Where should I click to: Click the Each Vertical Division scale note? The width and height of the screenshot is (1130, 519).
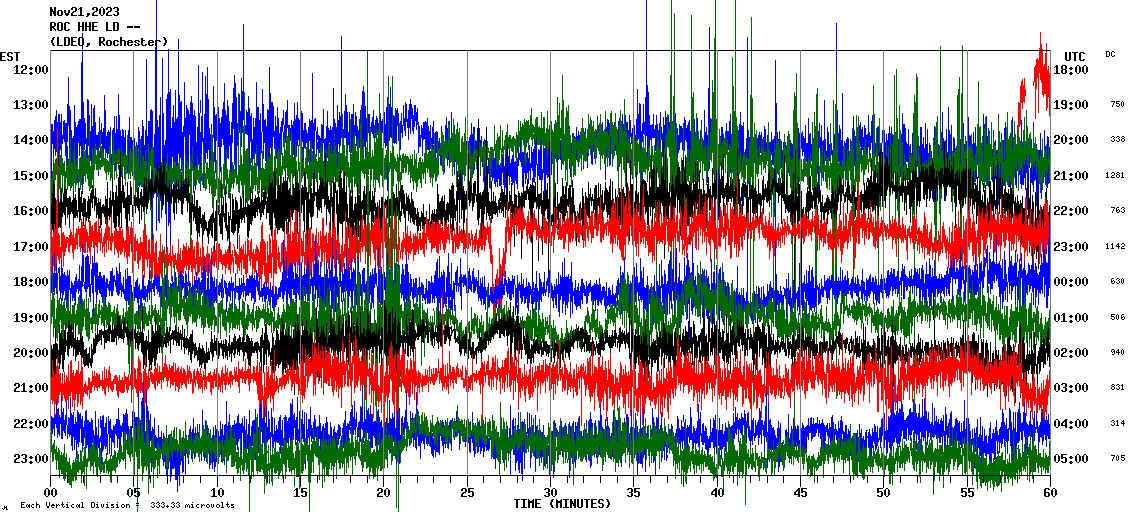pos(127,506)
